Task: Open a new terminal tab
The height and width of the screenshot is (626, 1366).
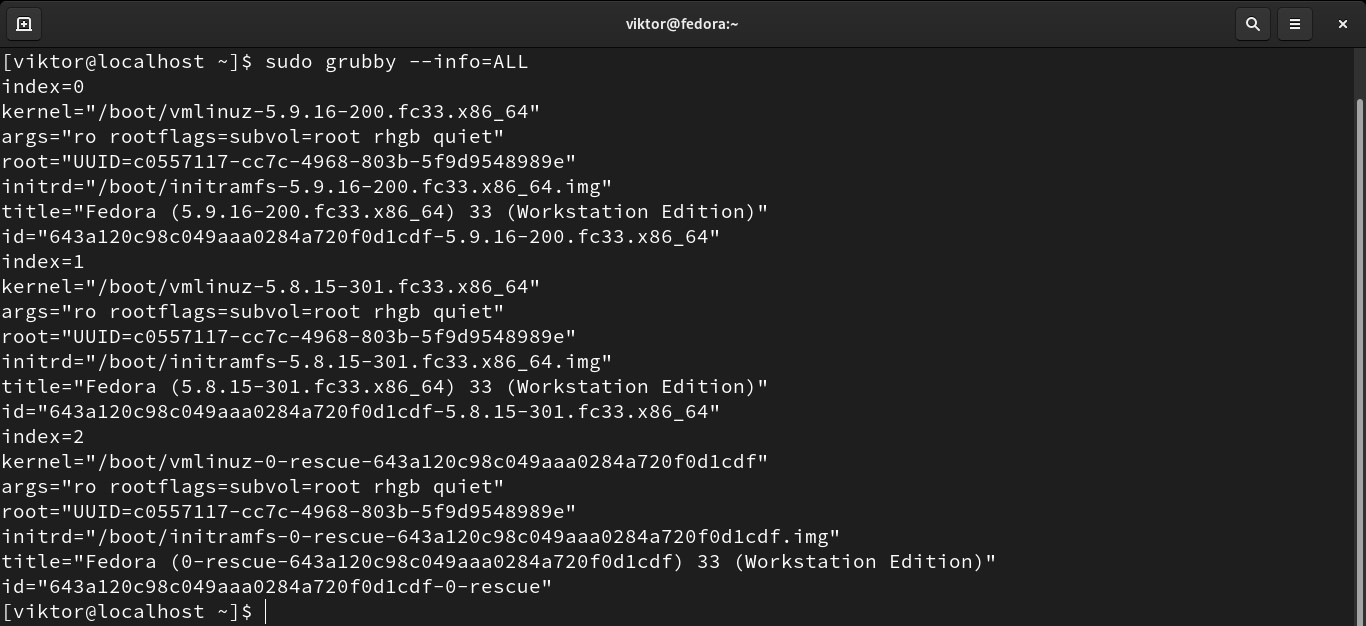Action: coord(24,24)
